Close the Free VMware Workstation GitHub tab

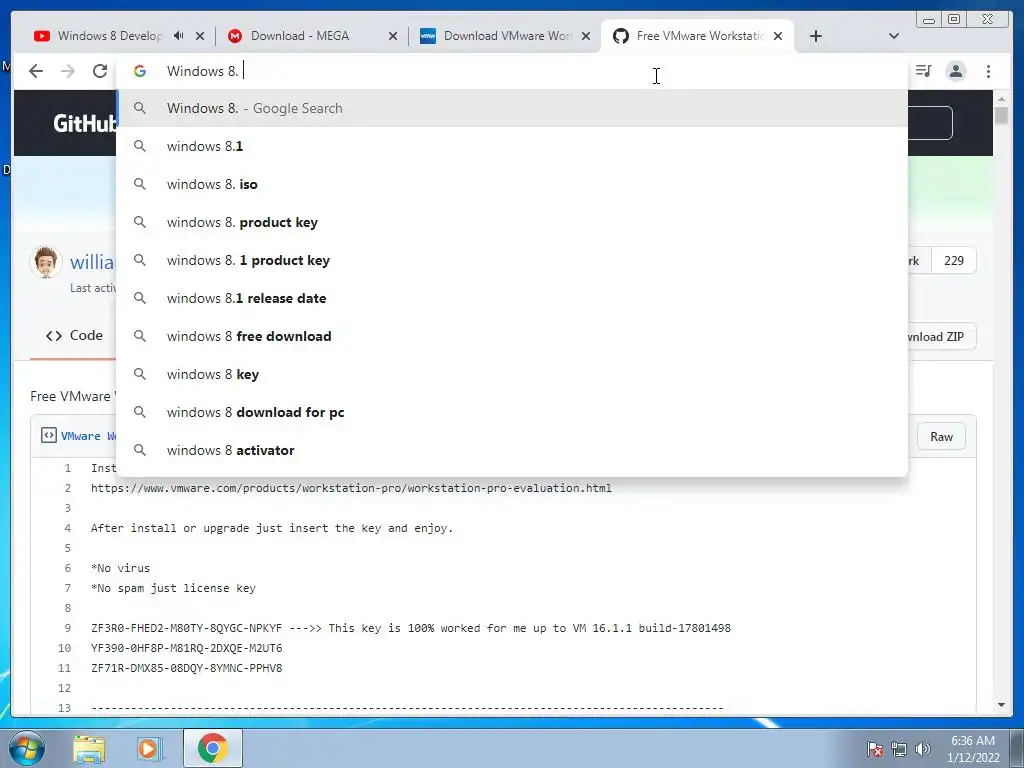click(778, 36)
